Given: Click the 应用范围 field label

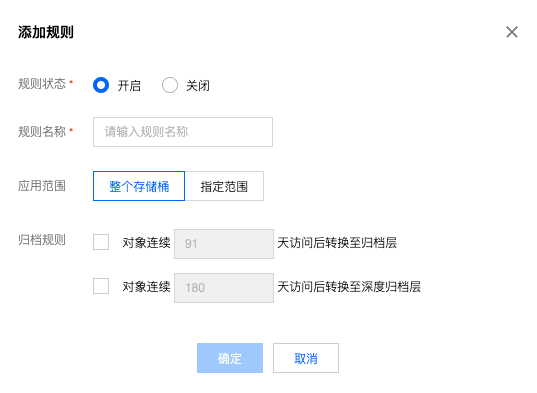Looking at the screenshot, I should tap(42, 186).
